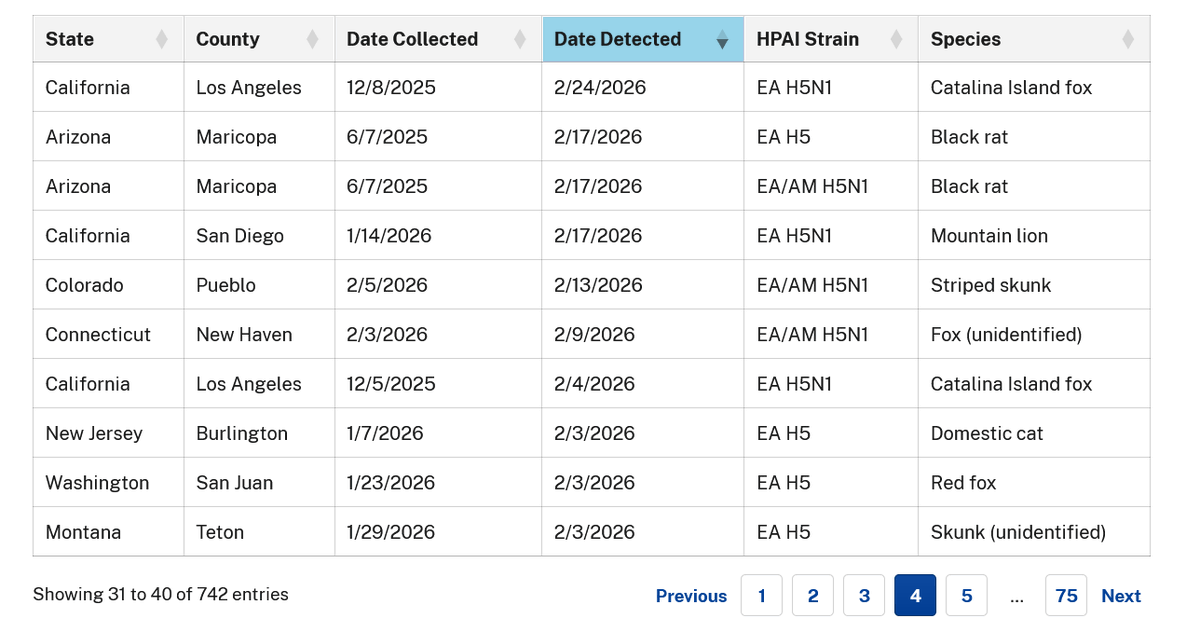
Task: Open page 2 of results
Action: tap(813, 596)
